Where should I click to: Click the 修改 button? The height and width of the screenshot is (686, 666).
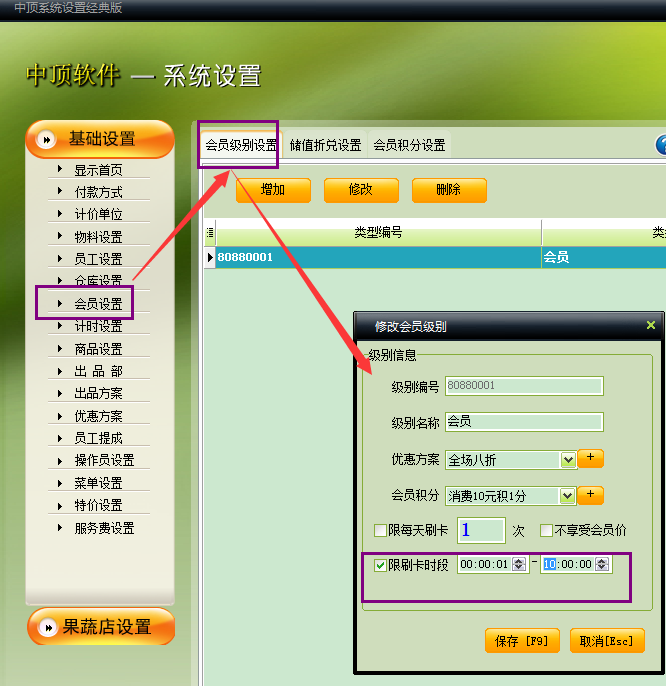click(361, 190)
